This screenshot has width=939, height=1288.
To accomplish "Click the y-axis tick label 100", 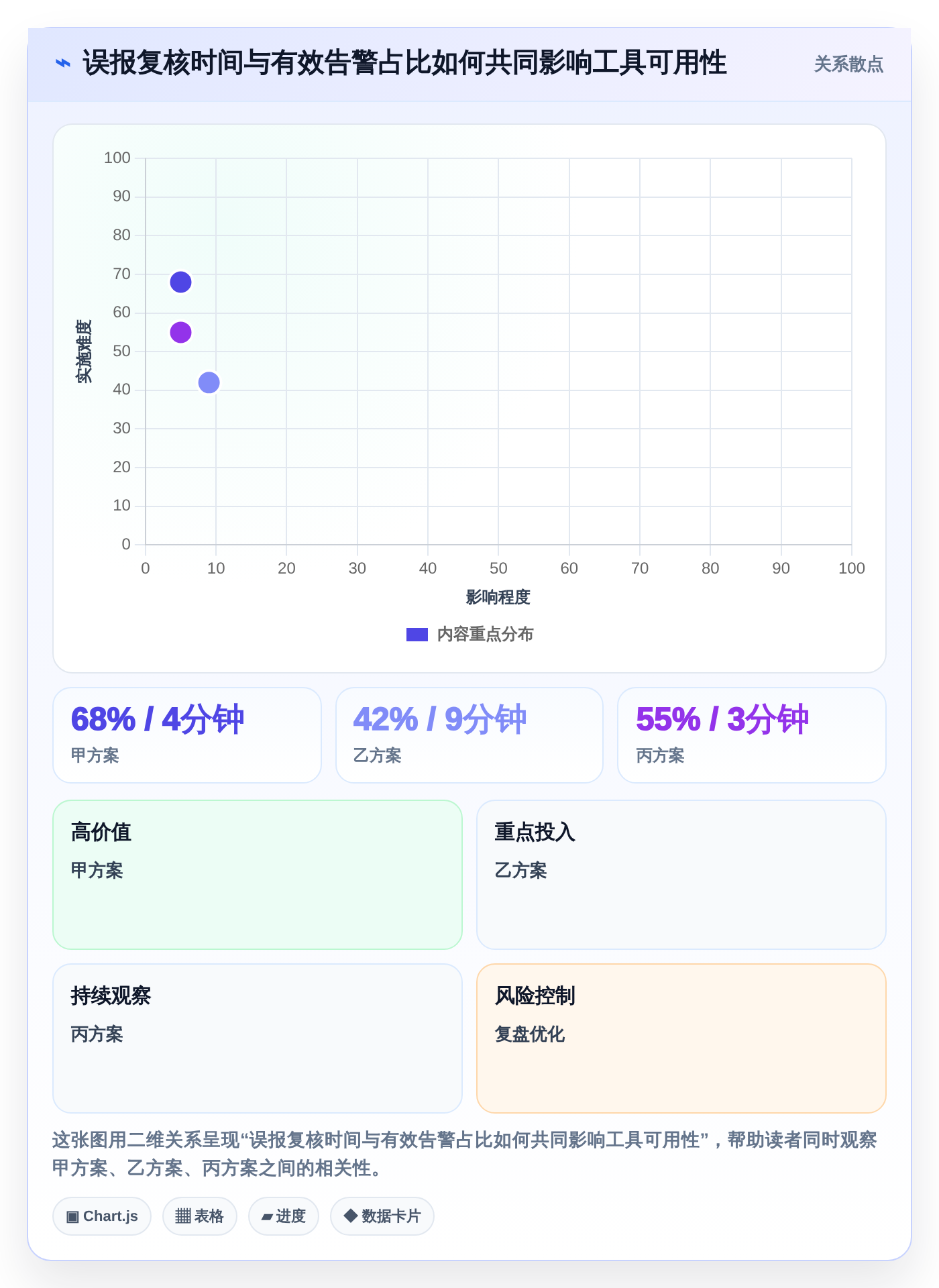I will pos(117,158).
